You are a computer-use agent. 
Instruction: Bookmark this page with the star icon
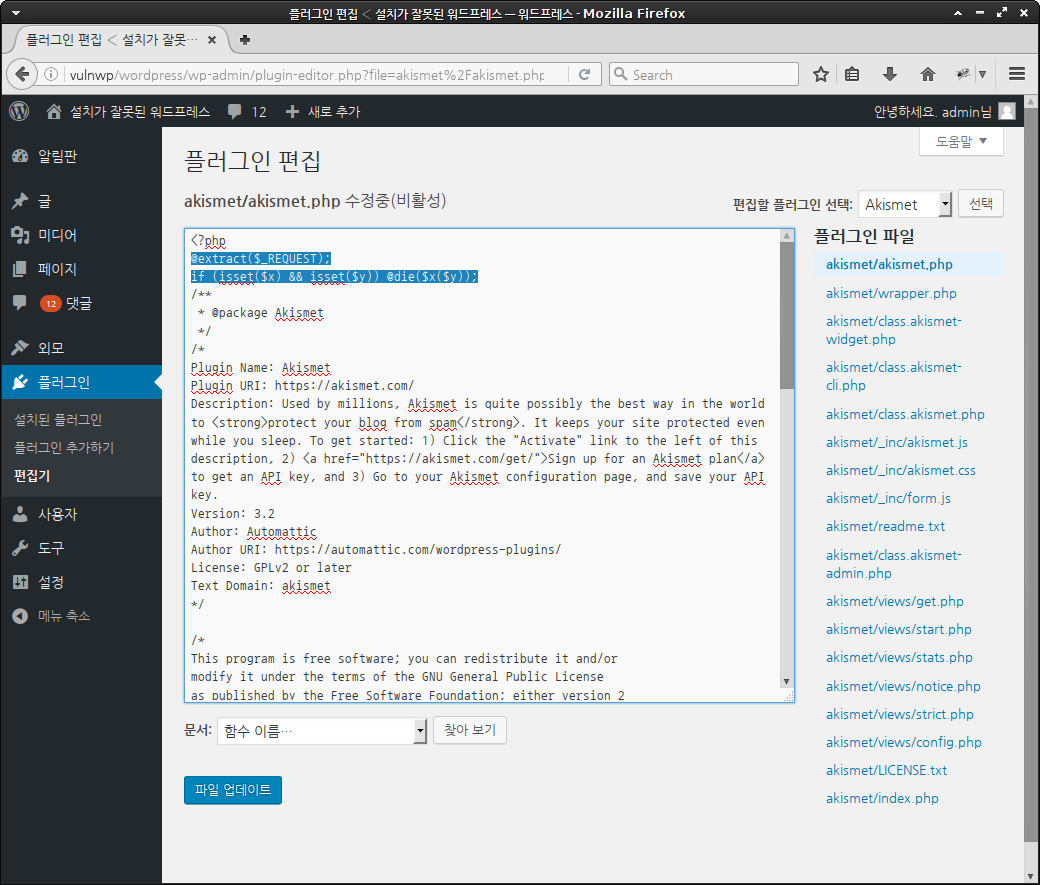pyautogui.click(x=820, y=74)
